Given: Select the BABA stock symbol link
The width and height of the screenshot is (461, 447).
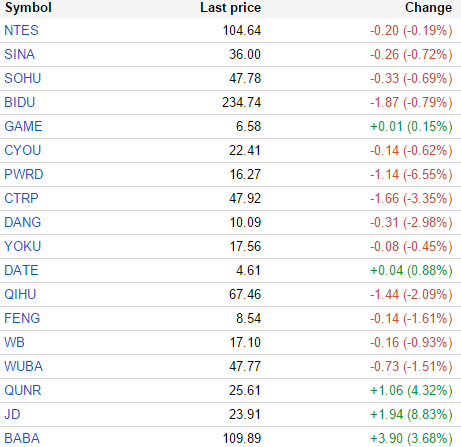Looking at the screenshot, I should [22, 438].
